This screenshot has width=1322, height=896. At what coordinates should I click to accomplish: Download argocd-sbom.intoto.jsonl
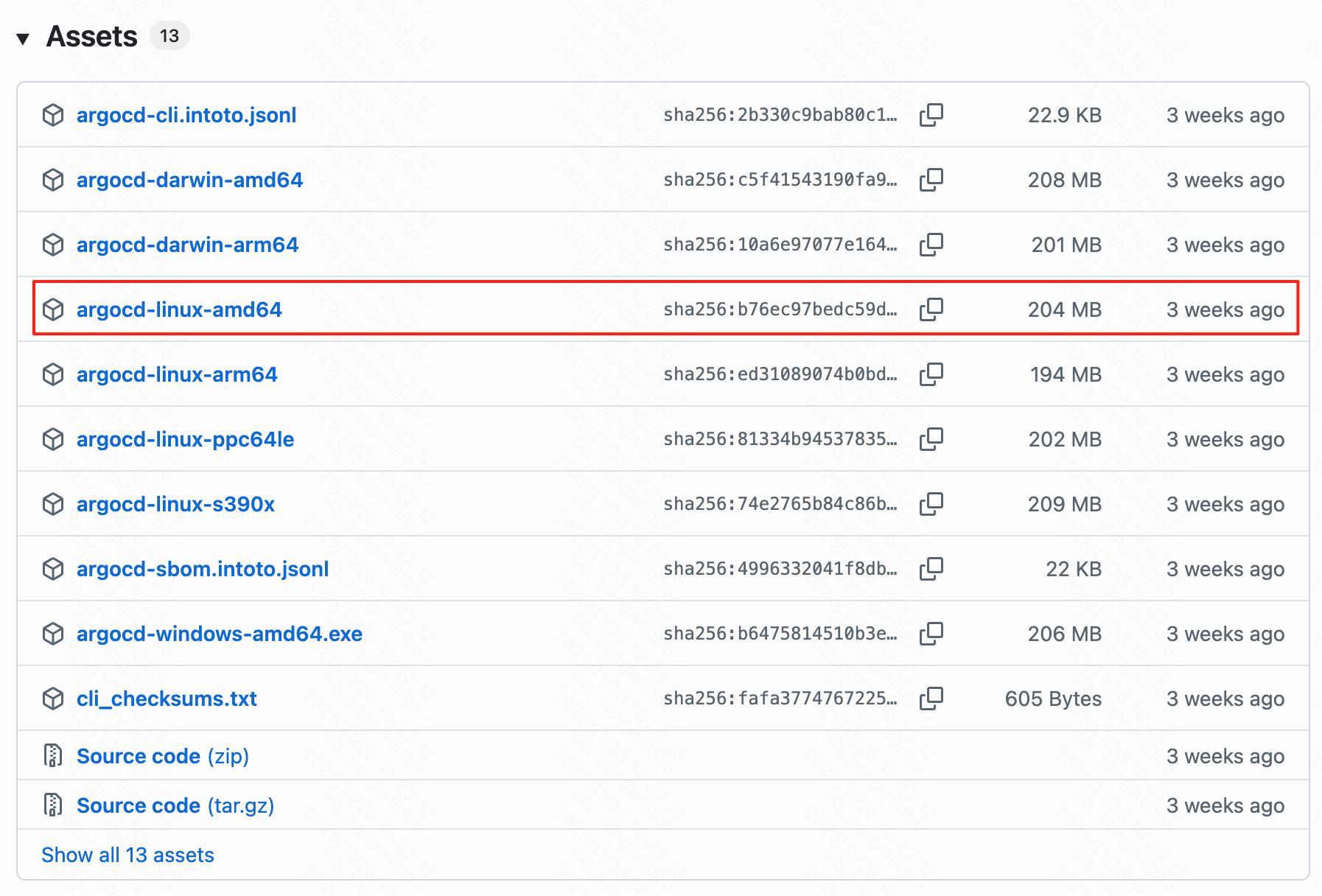(203, 569)
